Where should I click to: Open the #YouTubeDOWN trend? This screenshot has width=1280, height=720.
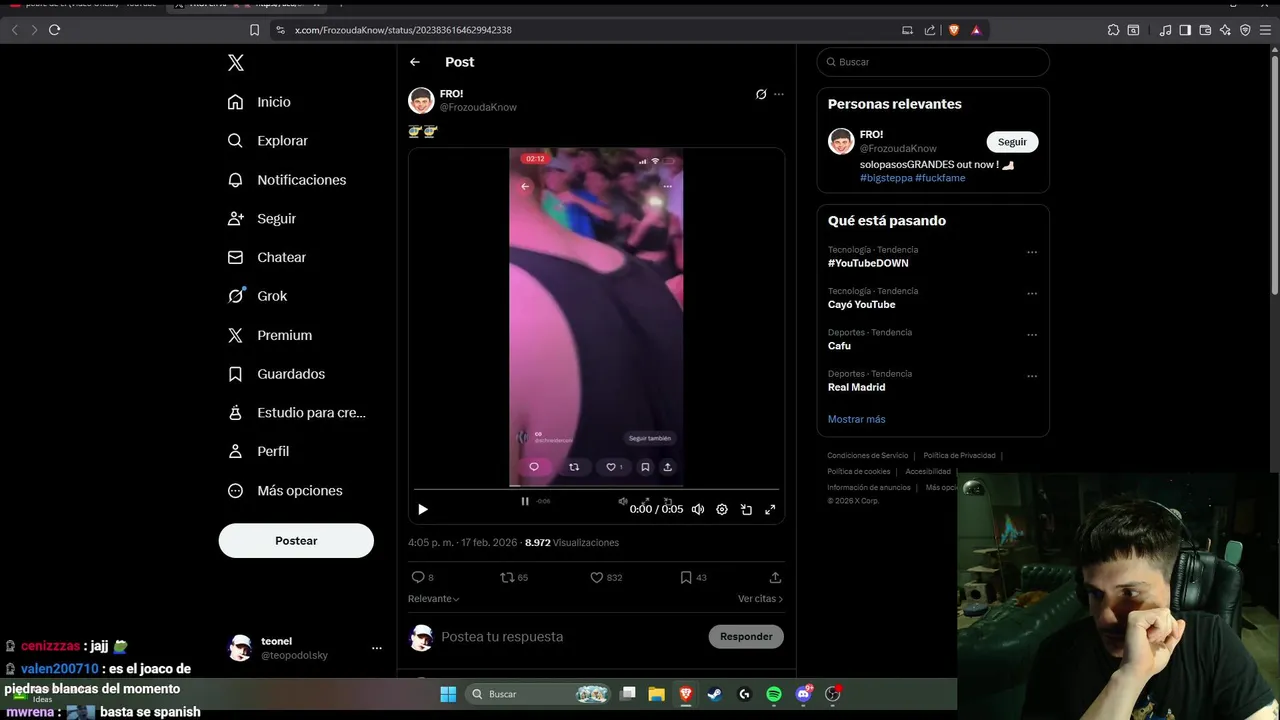tap(868, 263)
